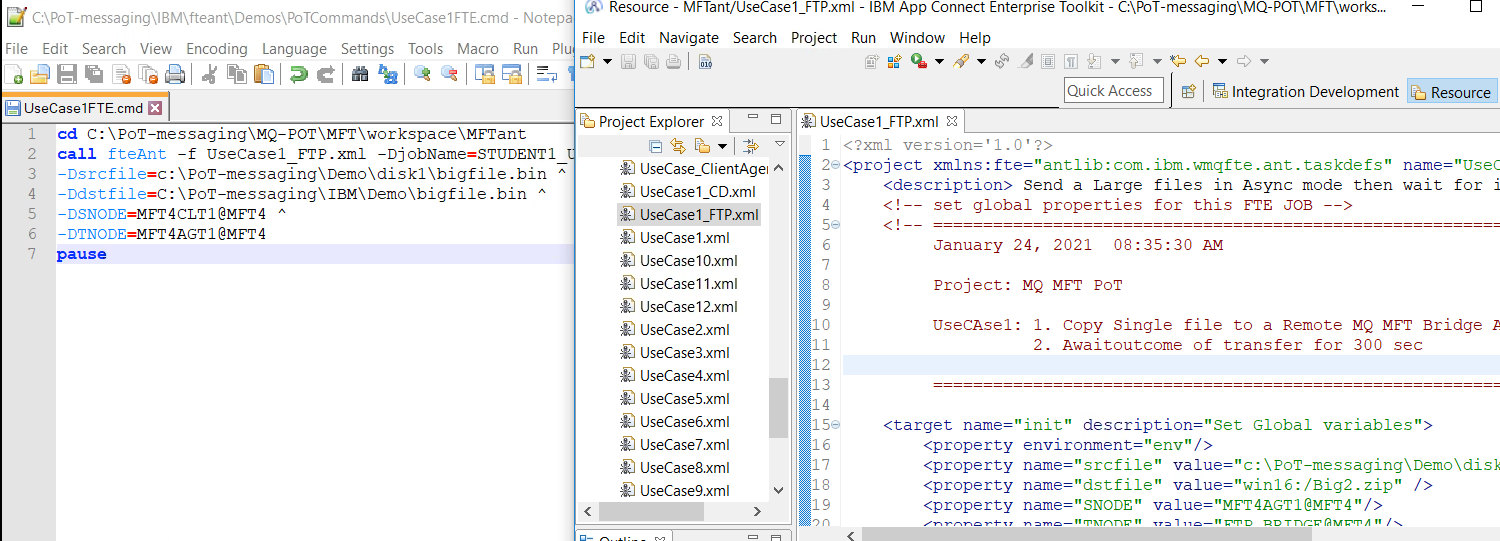
Task: Click Notepad++ New file icon
Action: coord(14,74)
